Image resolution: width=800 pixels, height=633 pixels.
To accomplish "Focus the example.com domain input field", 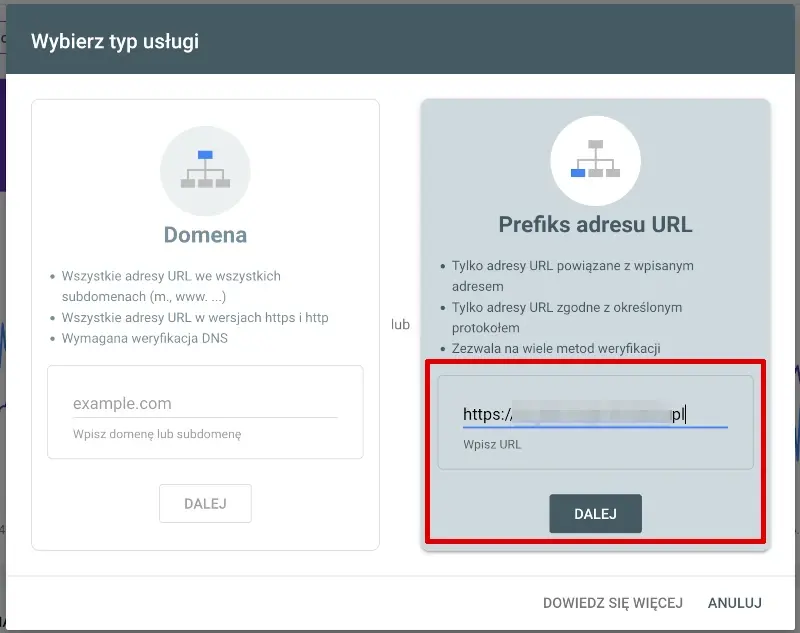I will (x=205, y=403).
